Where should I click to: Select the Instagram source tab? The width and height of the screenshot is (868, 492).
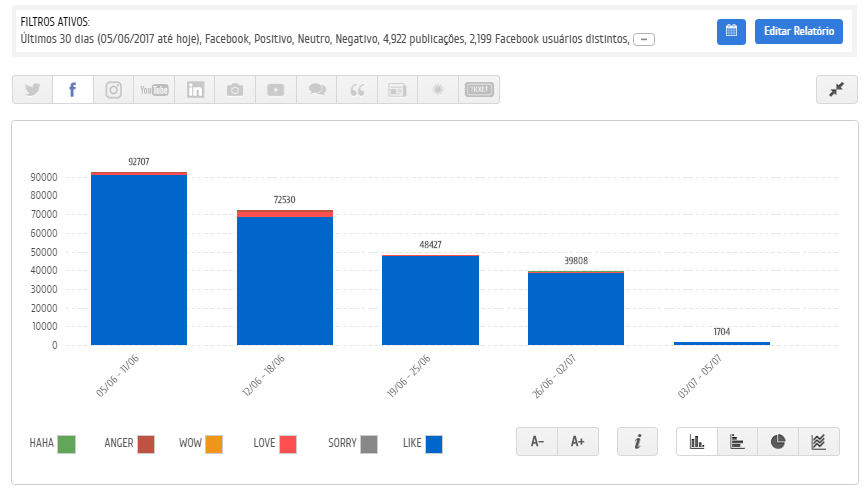pyautogui.click(x=114, y=90)
